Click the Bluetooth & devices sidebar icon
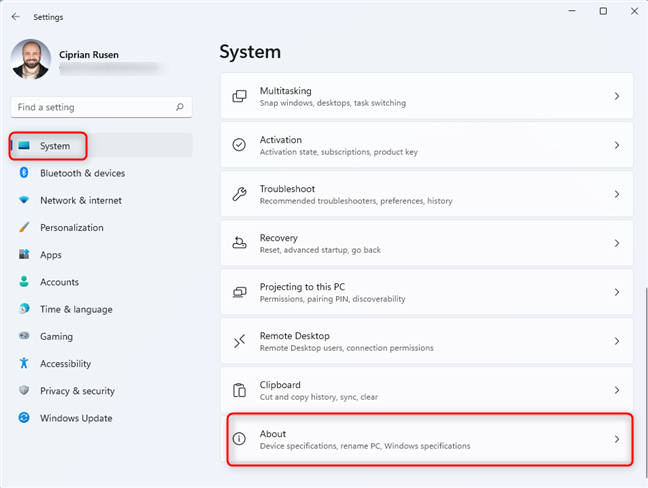Image resolution: width=648 pixels, height=488 pixels. coord(24,173)
